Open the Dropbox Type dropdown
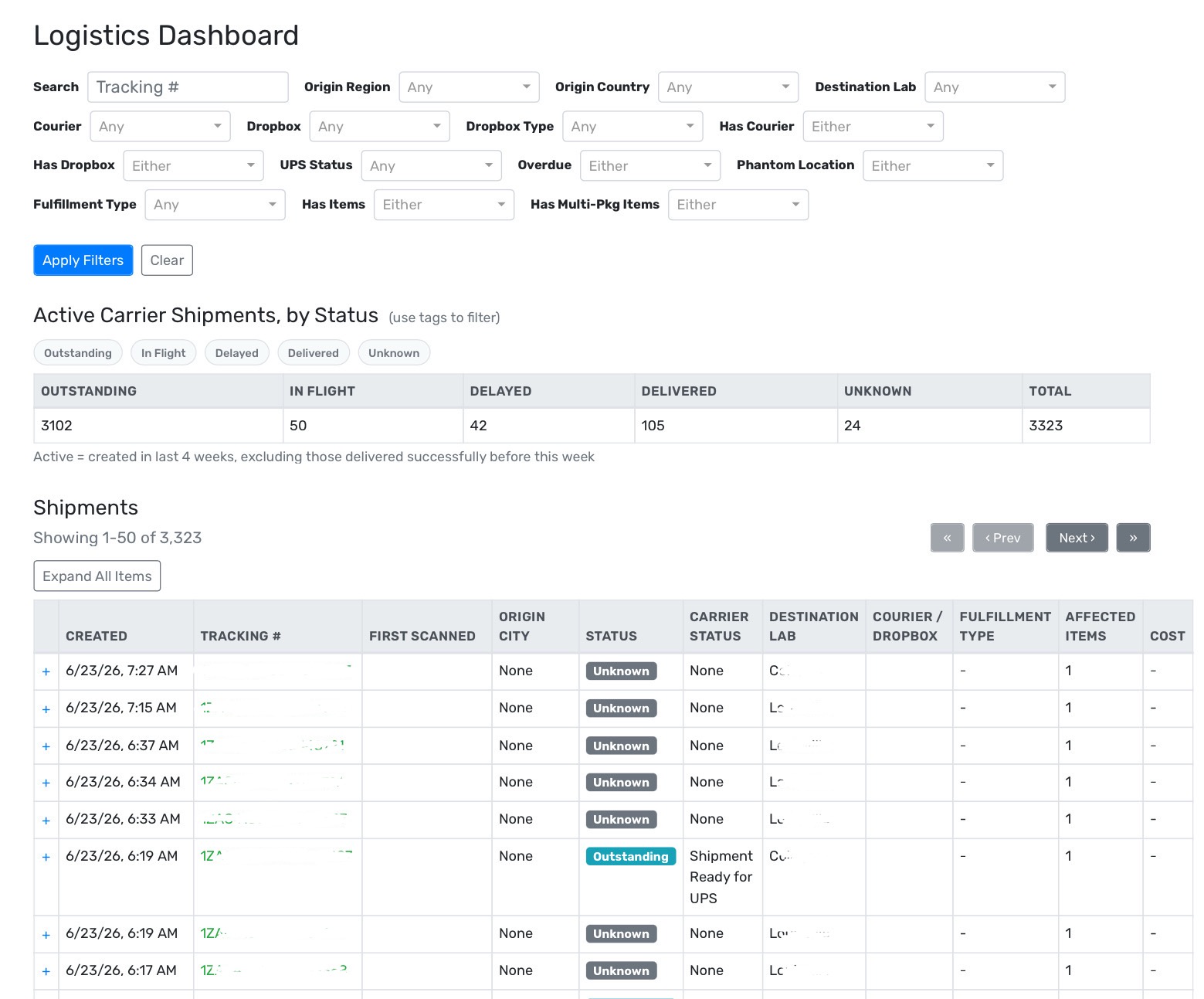This screenshot has height=999, width=1204. pyautogui.click(x=633, y=127)
